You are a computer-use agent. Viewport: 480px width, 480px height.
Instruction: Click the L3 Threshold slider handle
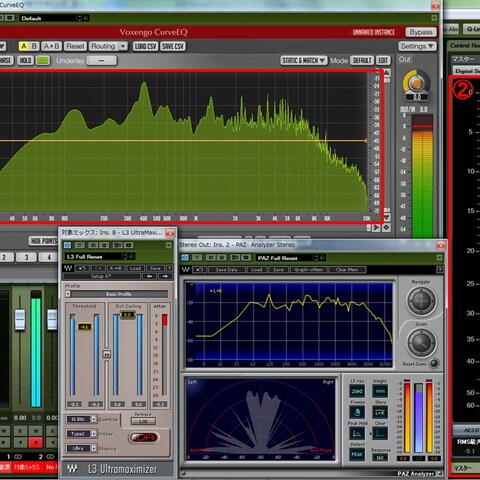(84, 327)
